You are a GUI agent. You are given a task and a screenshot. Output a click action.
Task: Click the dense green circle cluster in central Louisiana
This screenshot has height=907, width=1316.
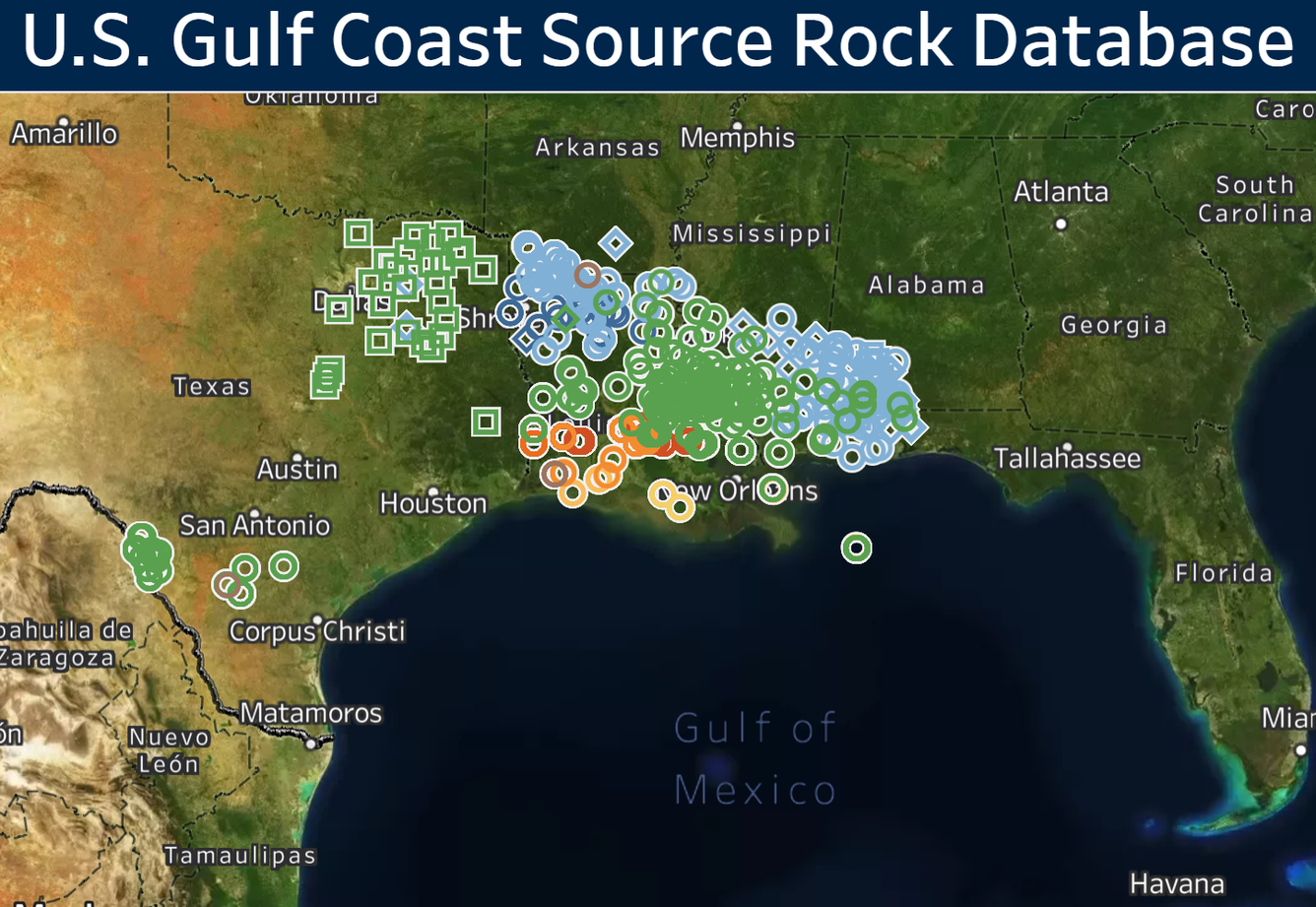699,394
